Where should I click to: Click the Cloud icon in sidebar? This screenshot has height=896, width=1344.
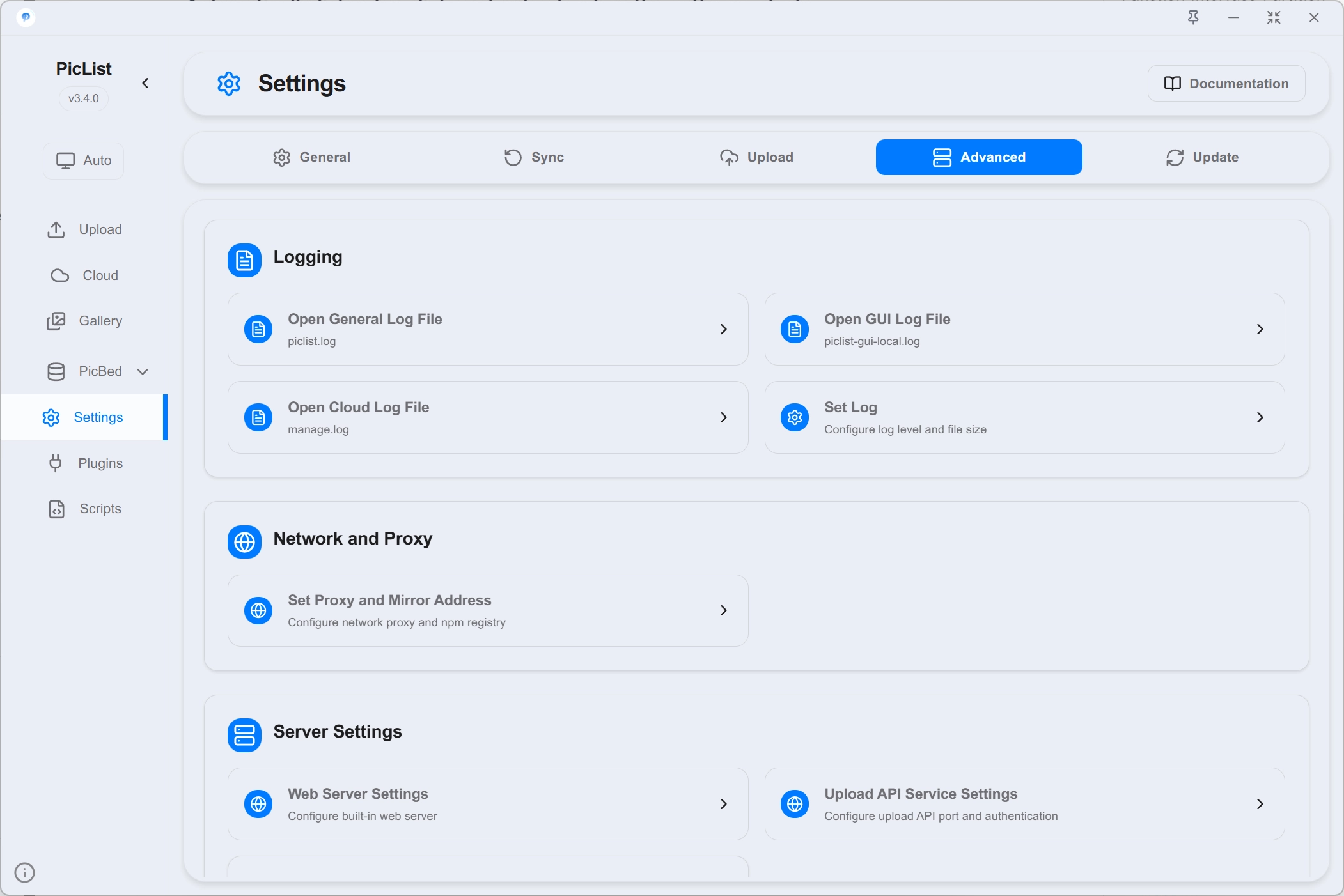tap(59, 275)
